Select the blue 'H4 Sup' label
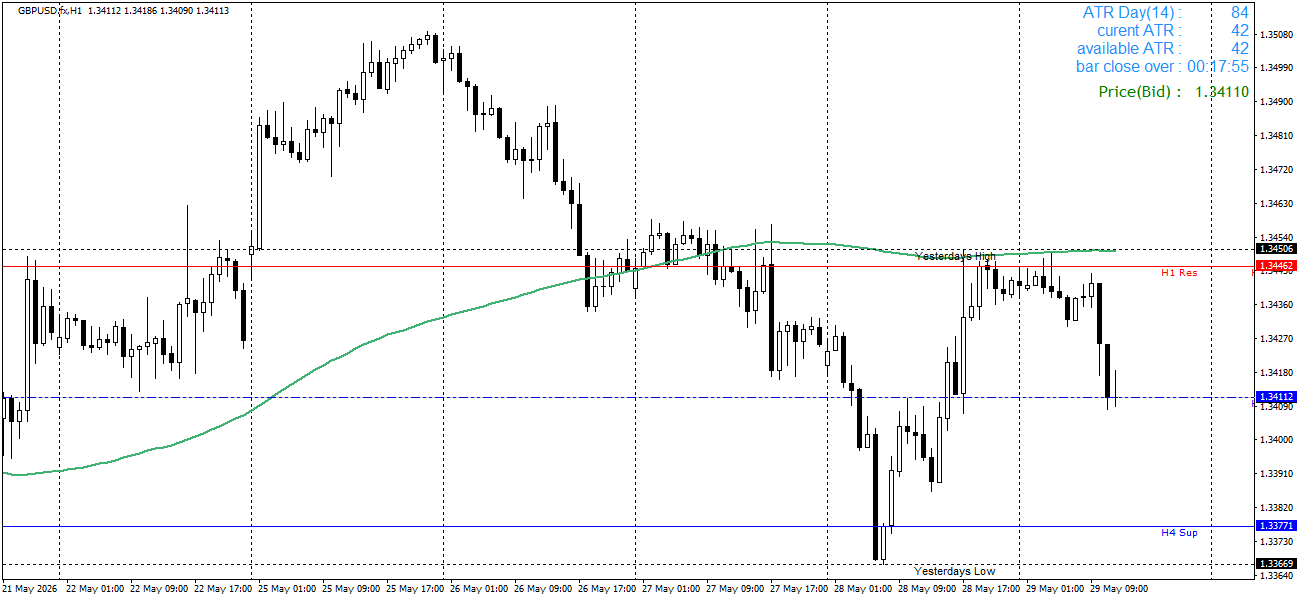This screenshot has height=600, width=1300. (1179, 533)
